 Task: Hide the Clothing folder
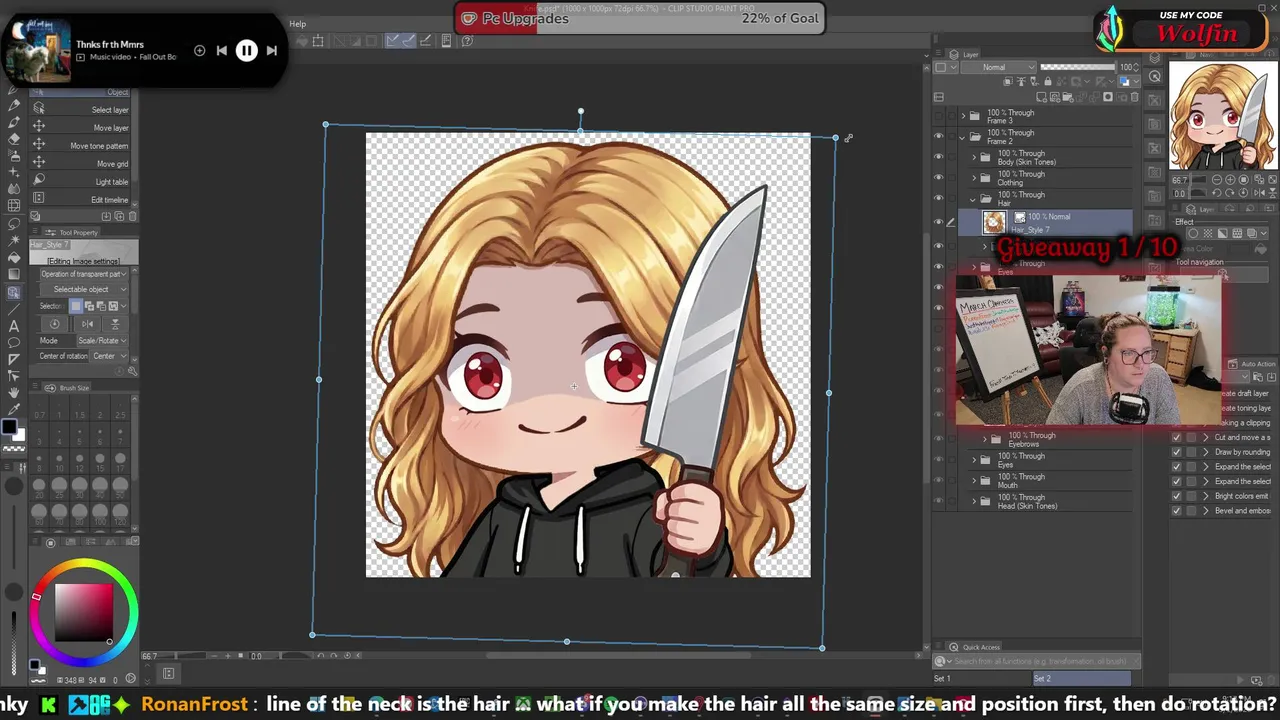[938, 179]
